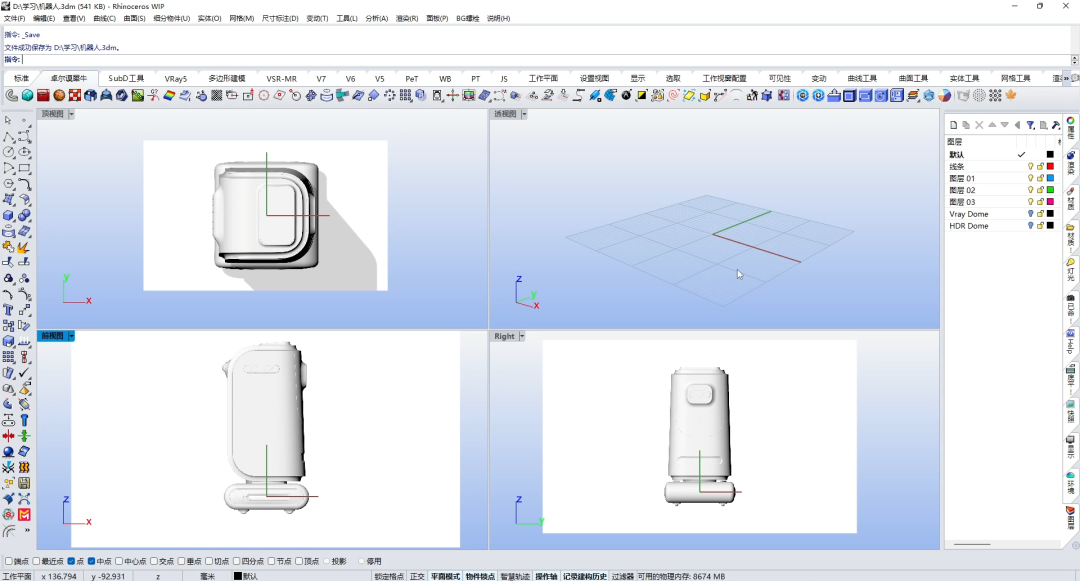Toggle 锁定格点 in status bar

point(389,576)
